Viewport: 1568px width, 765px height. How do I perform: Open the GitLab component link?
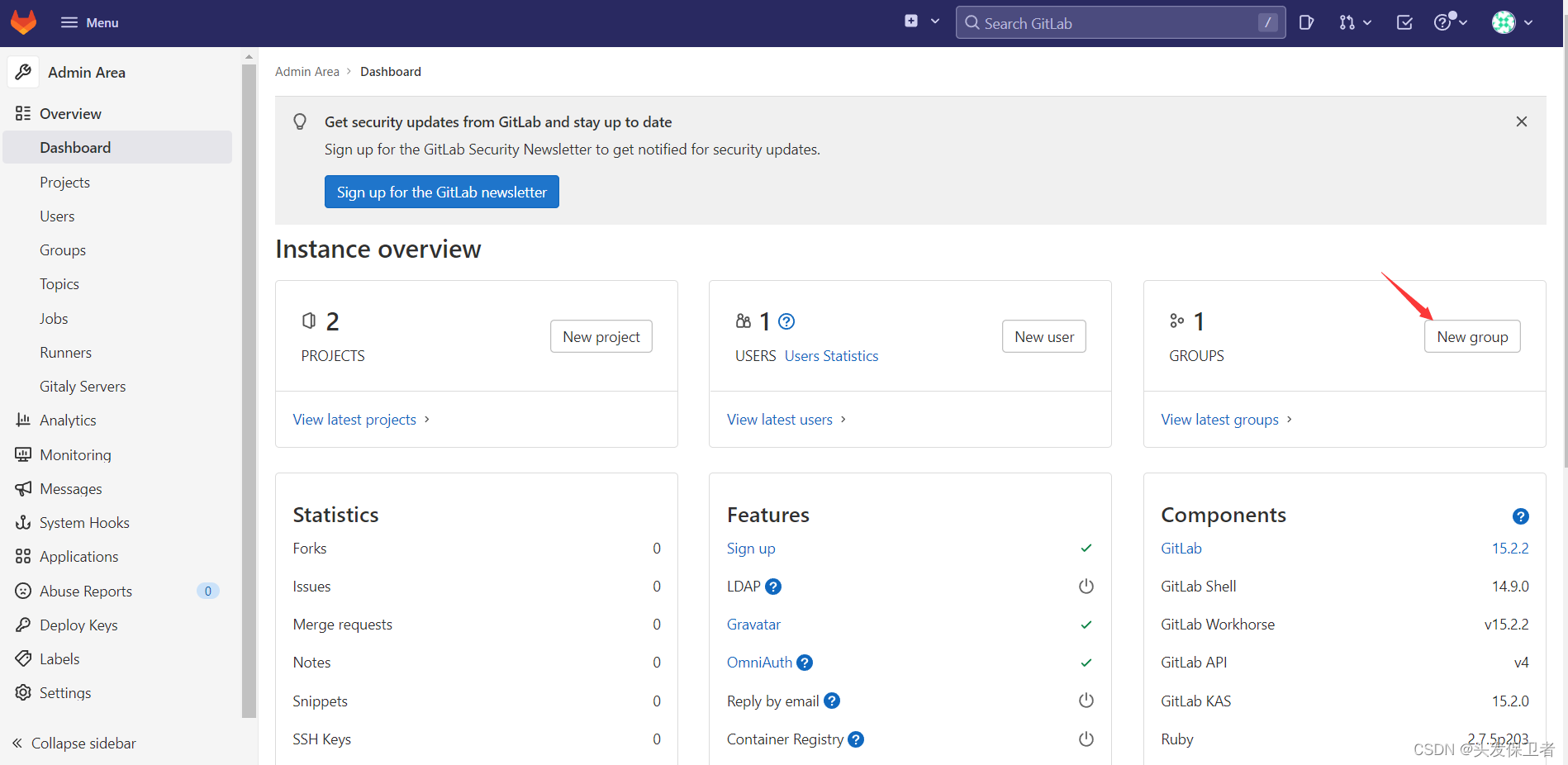pos(1181,549)
